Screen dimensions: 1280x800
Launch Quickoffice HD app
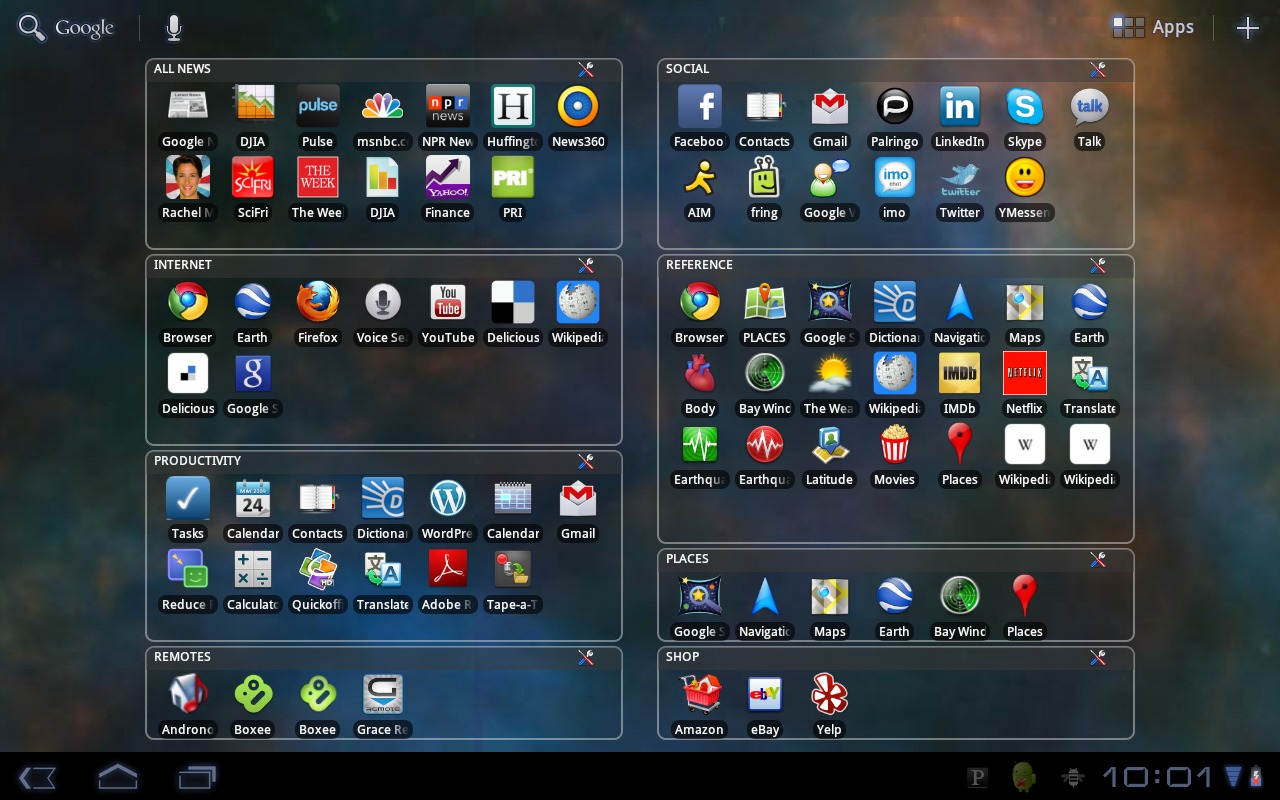point(317,569)
